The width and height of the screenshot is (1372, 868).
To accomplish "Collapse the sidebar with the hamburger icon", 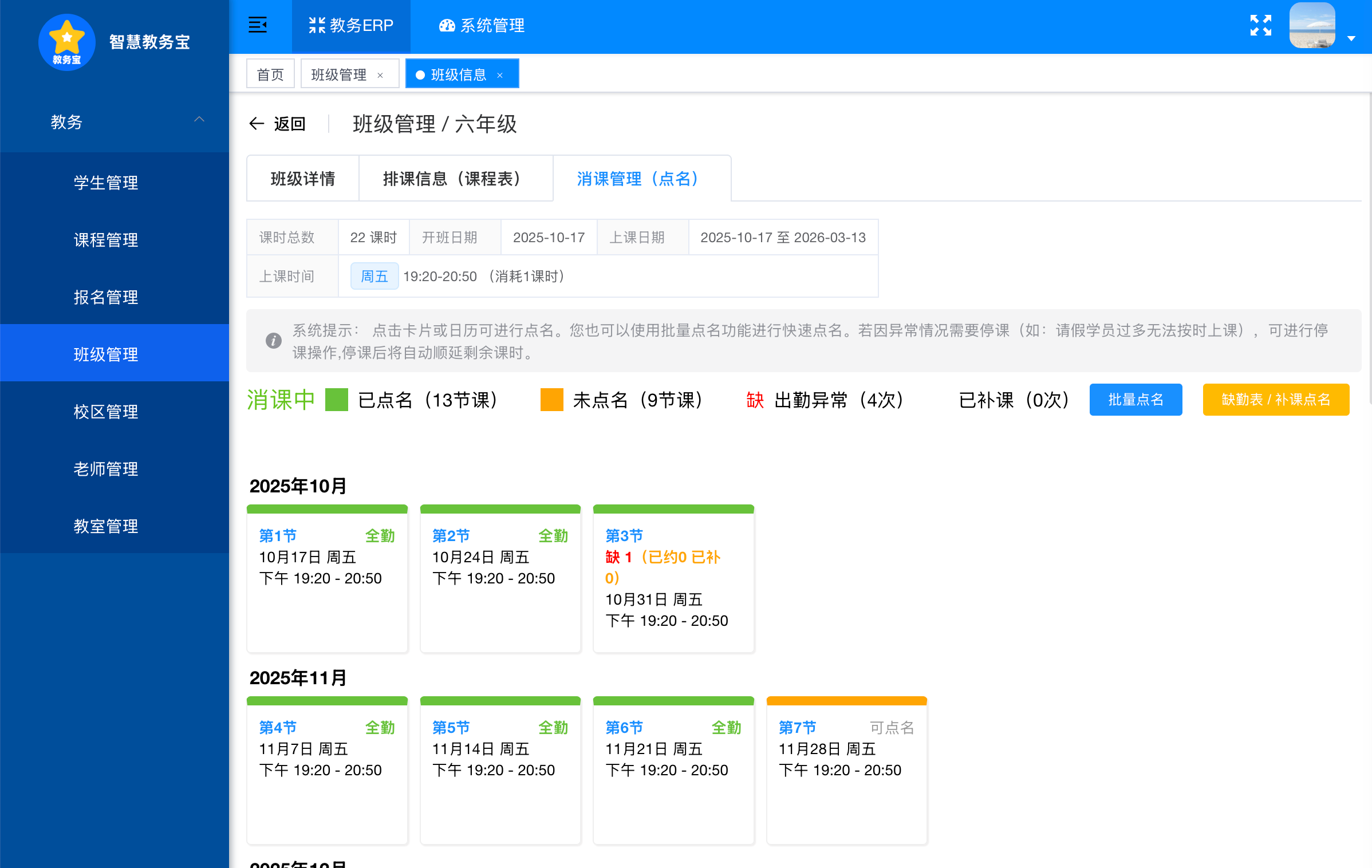I will [259, 25].
